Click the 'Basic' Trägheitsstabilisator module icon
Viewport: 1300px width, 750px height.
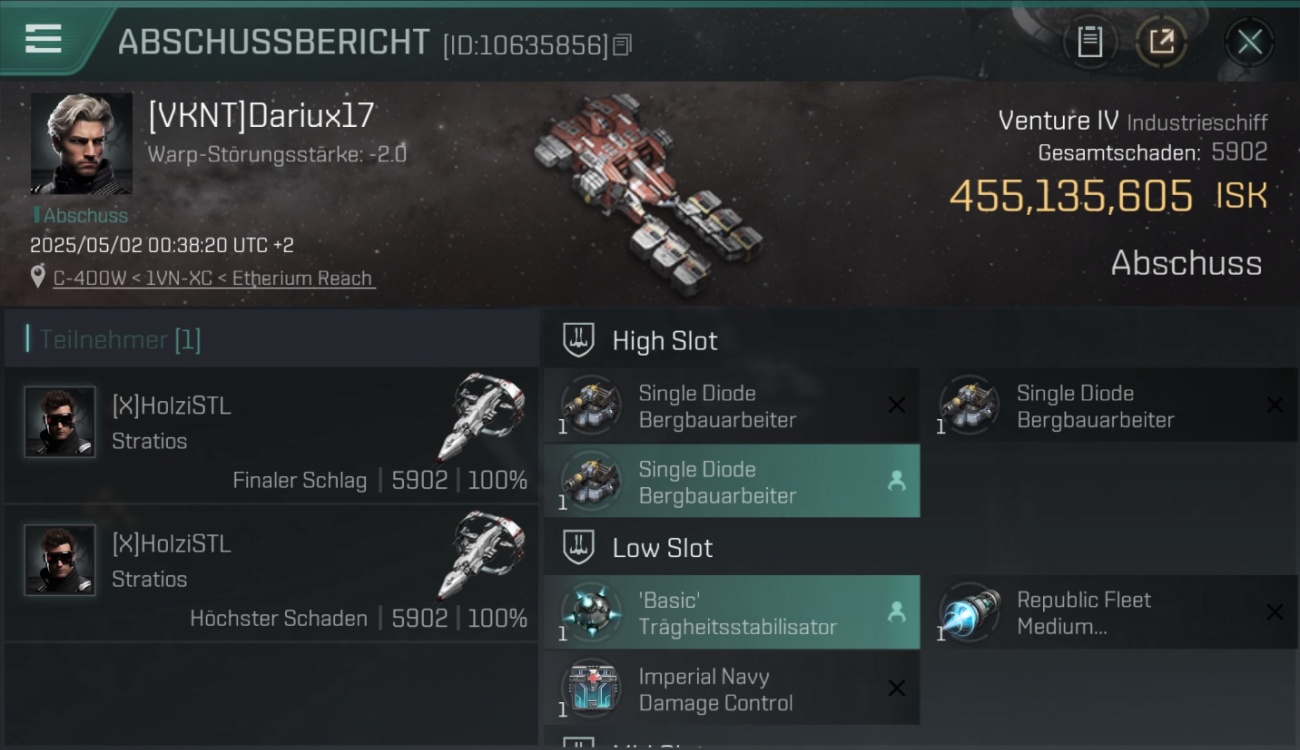point(590,611)
